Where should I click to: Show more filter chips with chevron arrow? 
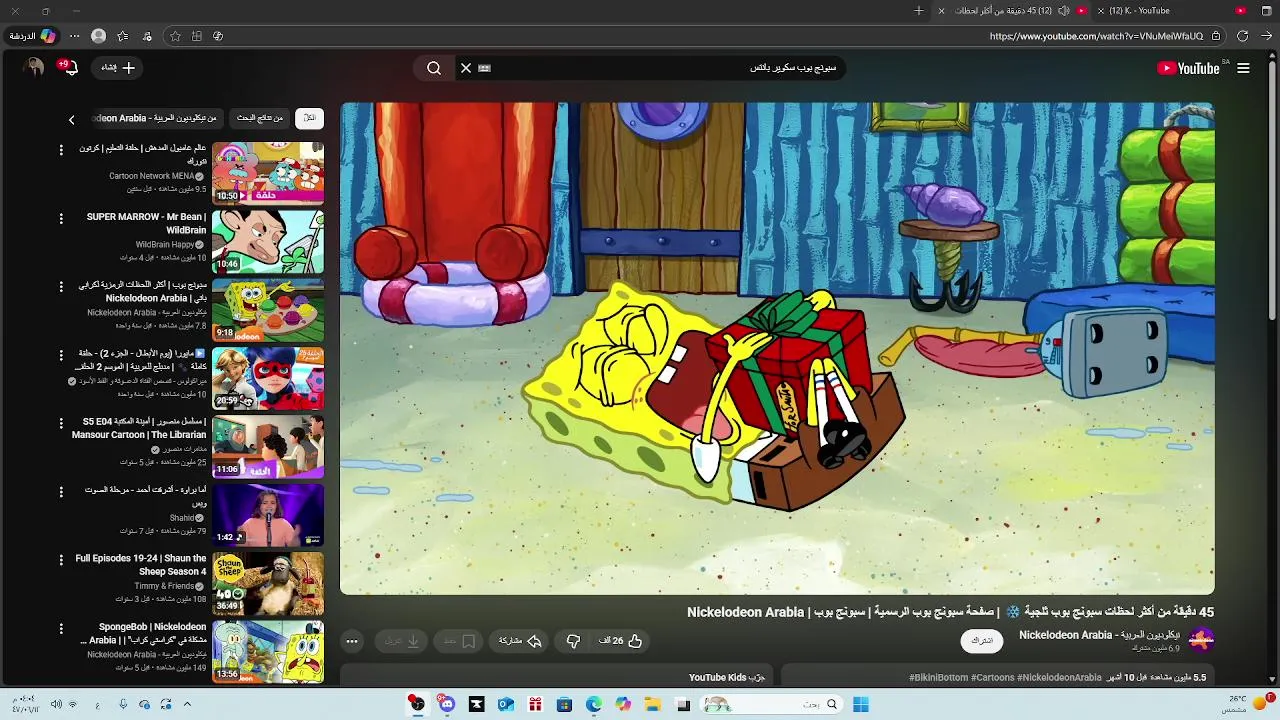point(71,119)
